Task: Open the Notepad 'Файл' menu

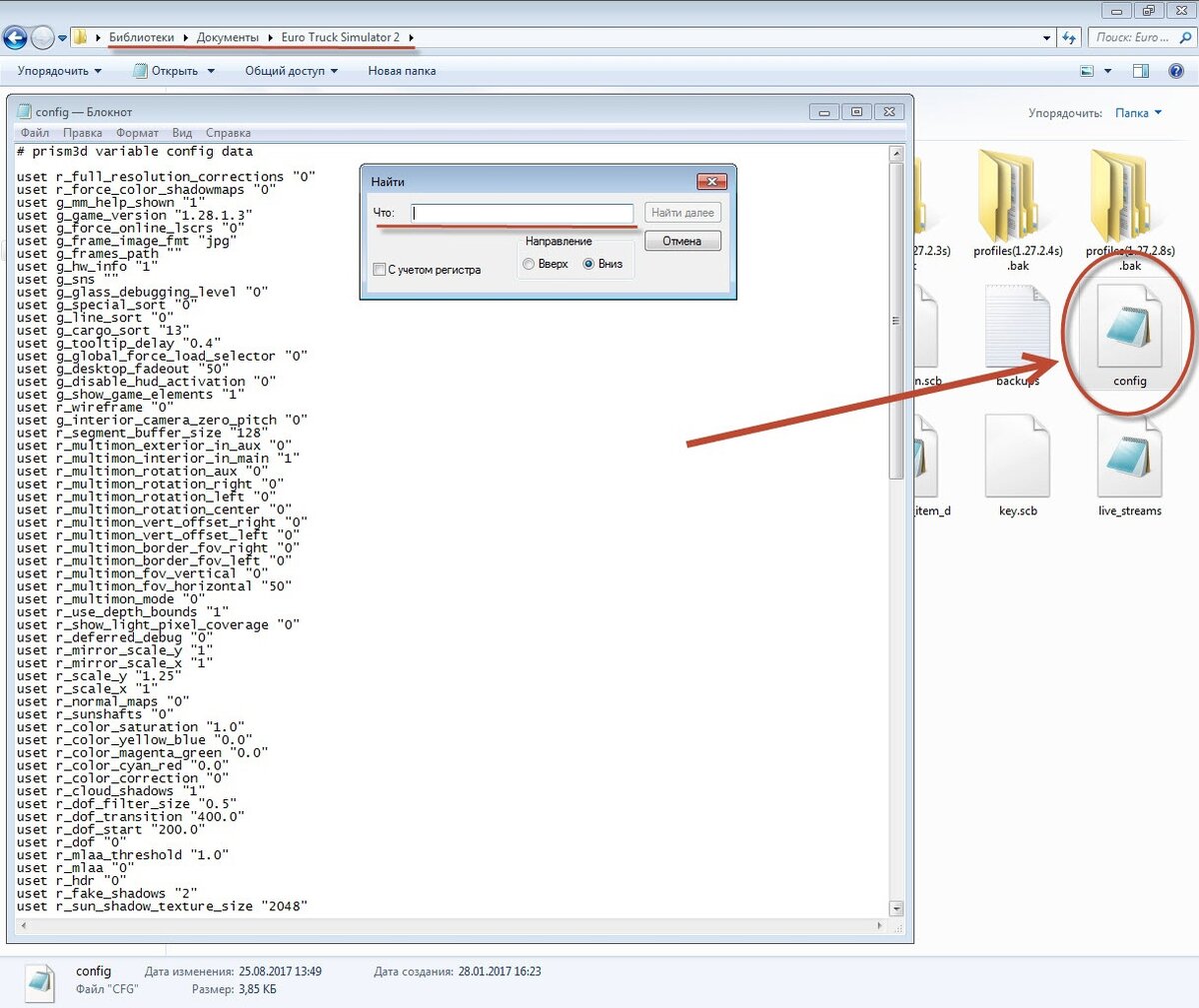Action: pos(35,133)
